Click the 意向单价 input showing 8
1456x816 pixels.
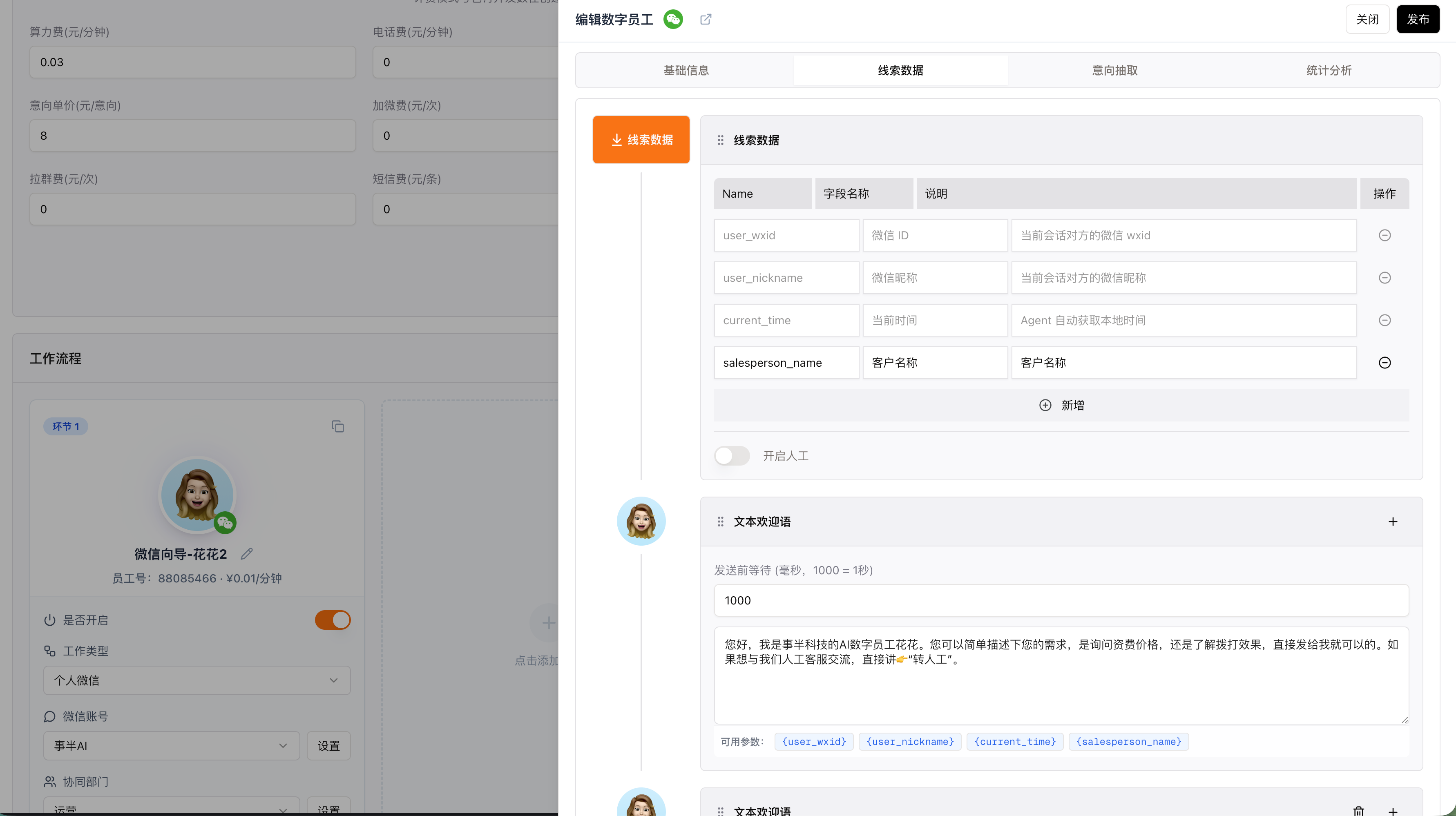(x=193, y=136)
